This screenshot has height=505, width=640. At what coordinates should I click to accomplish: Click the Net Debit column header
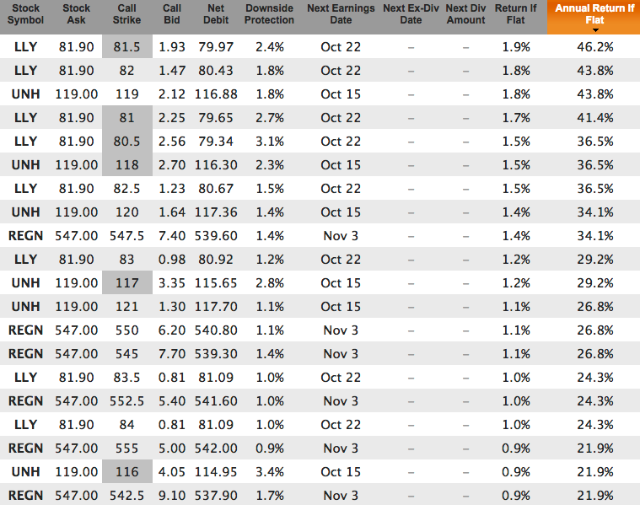coord(216,14)
